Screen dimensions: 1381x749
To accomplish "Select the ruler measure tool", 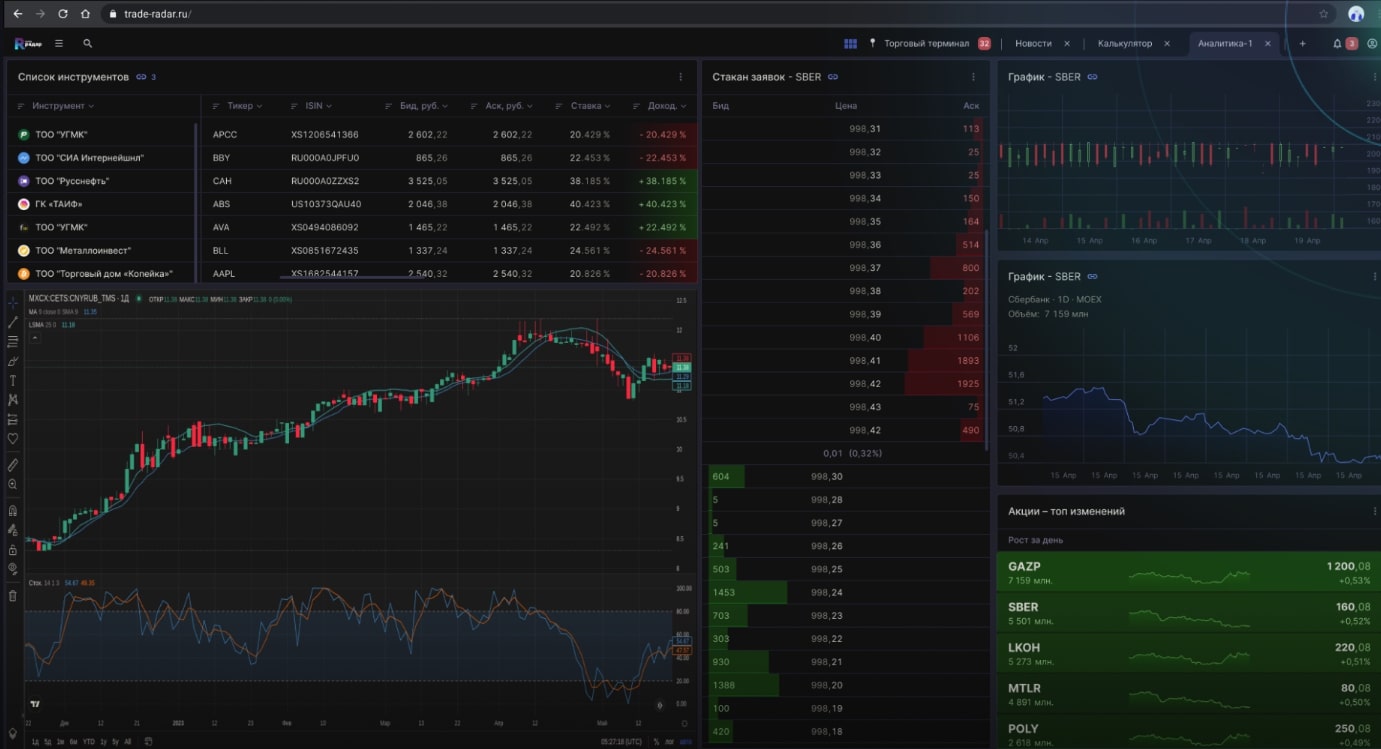I will [13, 465].
